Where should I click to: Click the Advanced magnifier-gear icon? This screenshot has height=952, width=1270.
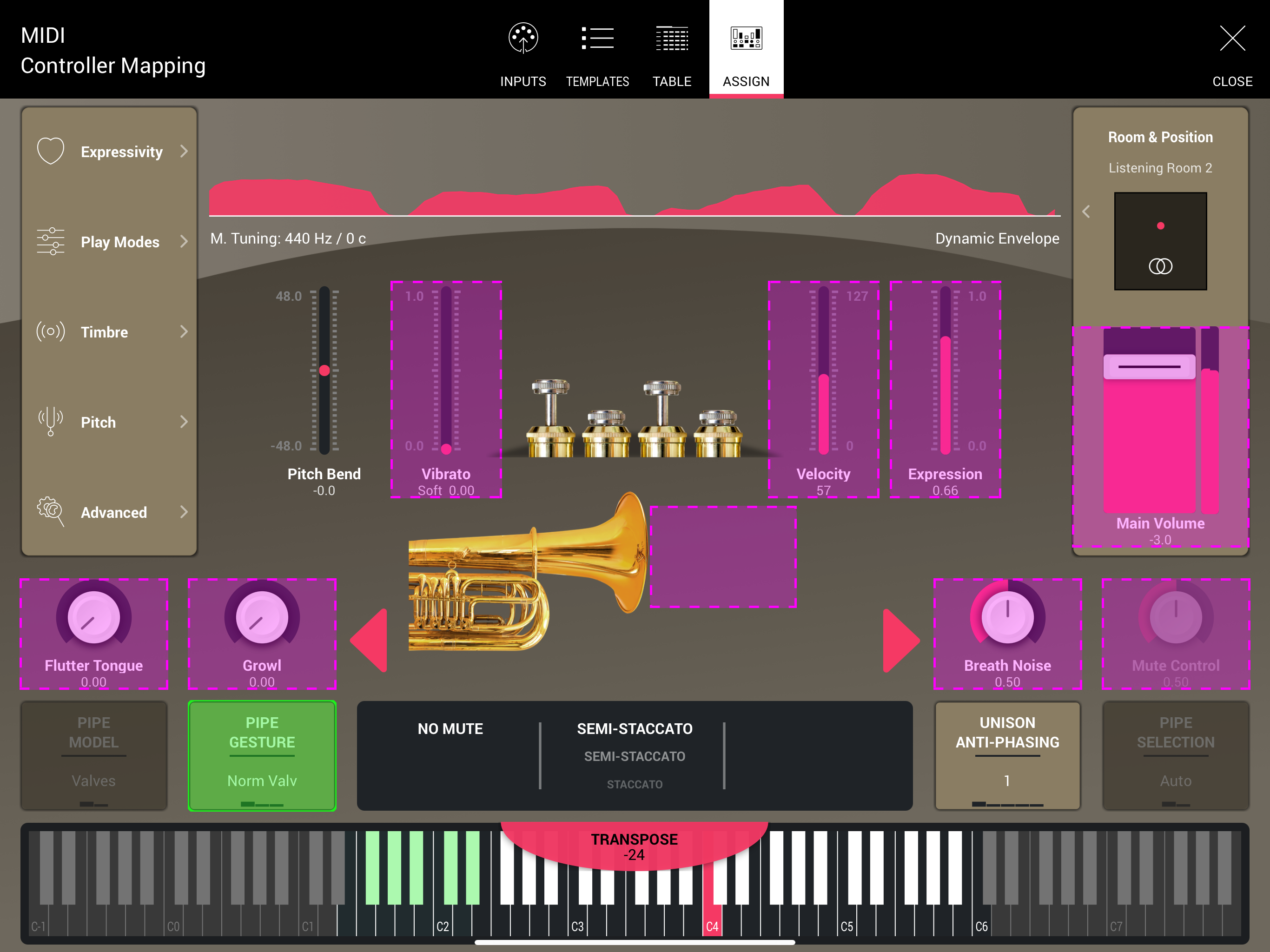pos(51,512)
